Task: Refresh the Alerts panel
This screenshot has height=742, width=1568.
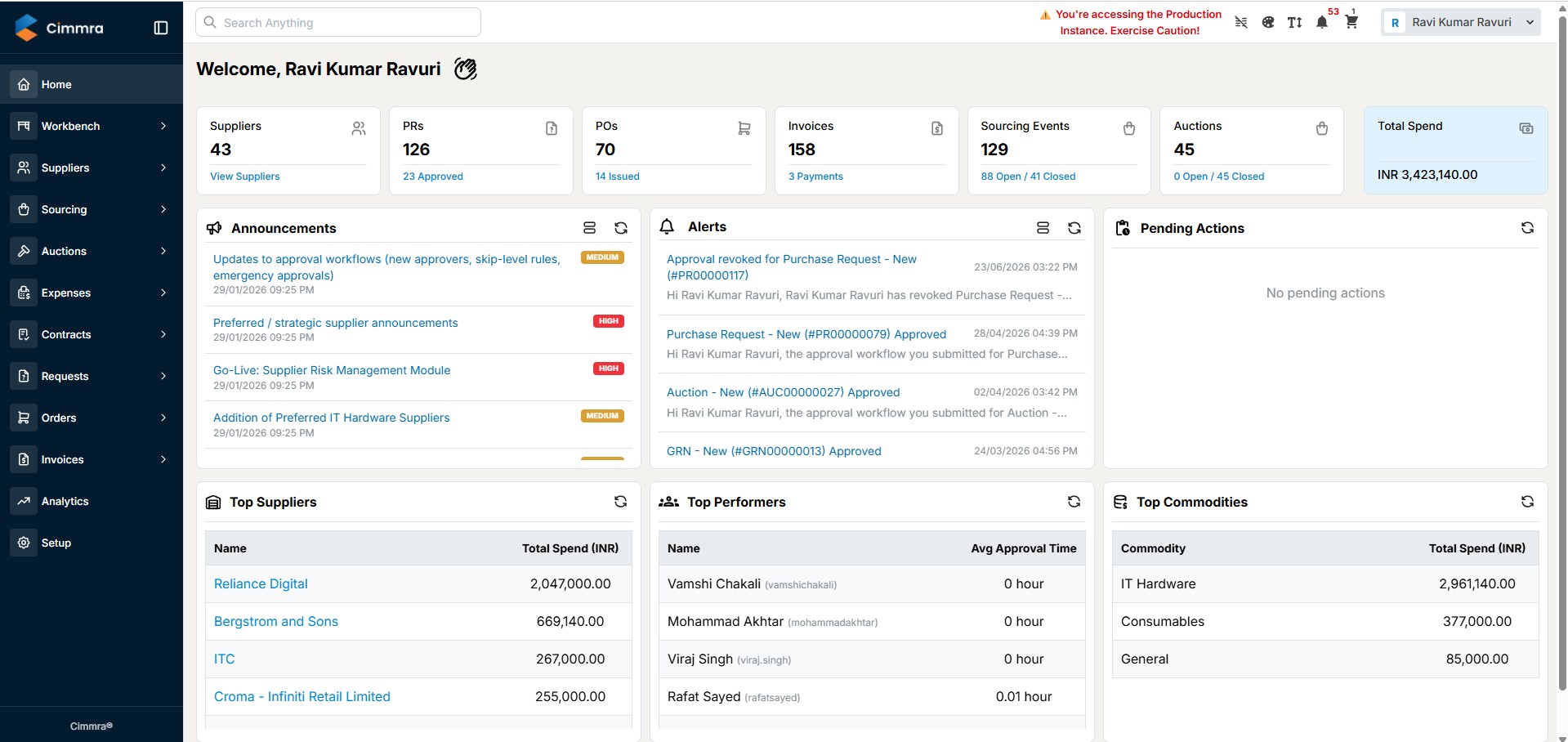Action: point(1074,228)
